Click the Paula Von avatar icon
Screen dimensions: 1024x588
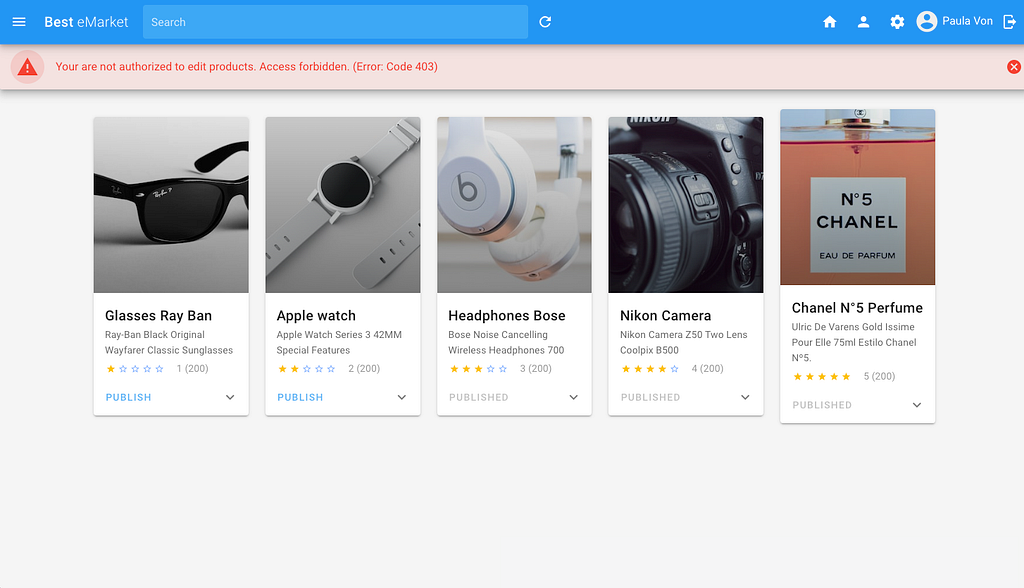click(x=927, y=22)
